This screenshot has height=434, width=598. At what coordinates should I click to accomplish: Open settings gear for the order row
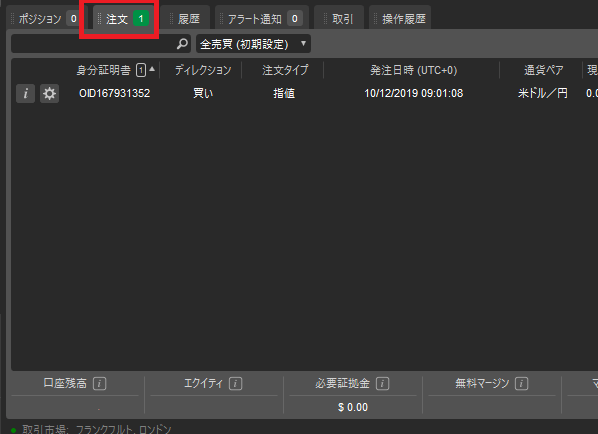click(x=49, y=93)
